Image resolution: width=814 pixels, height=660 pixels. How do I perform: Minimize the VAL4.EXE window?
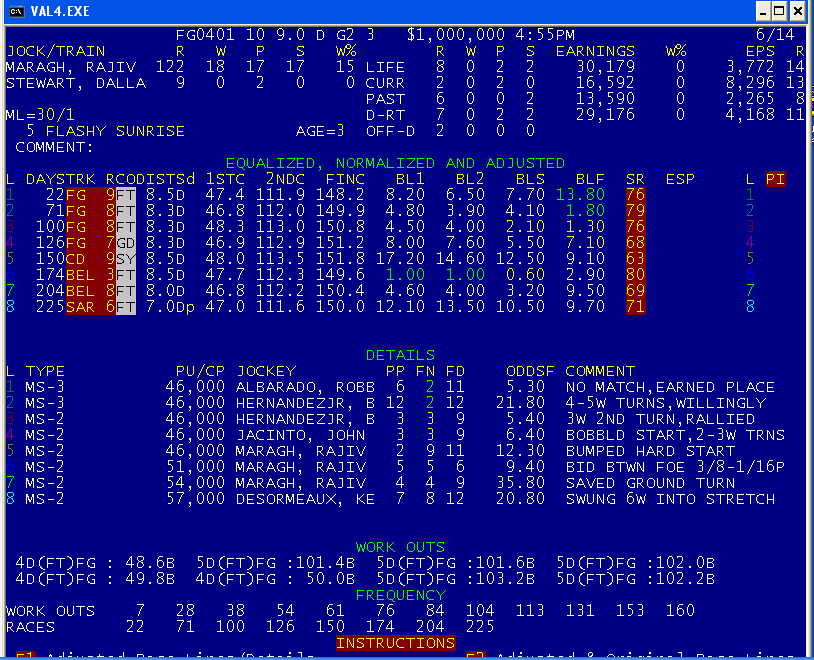[x=763, y=11]
